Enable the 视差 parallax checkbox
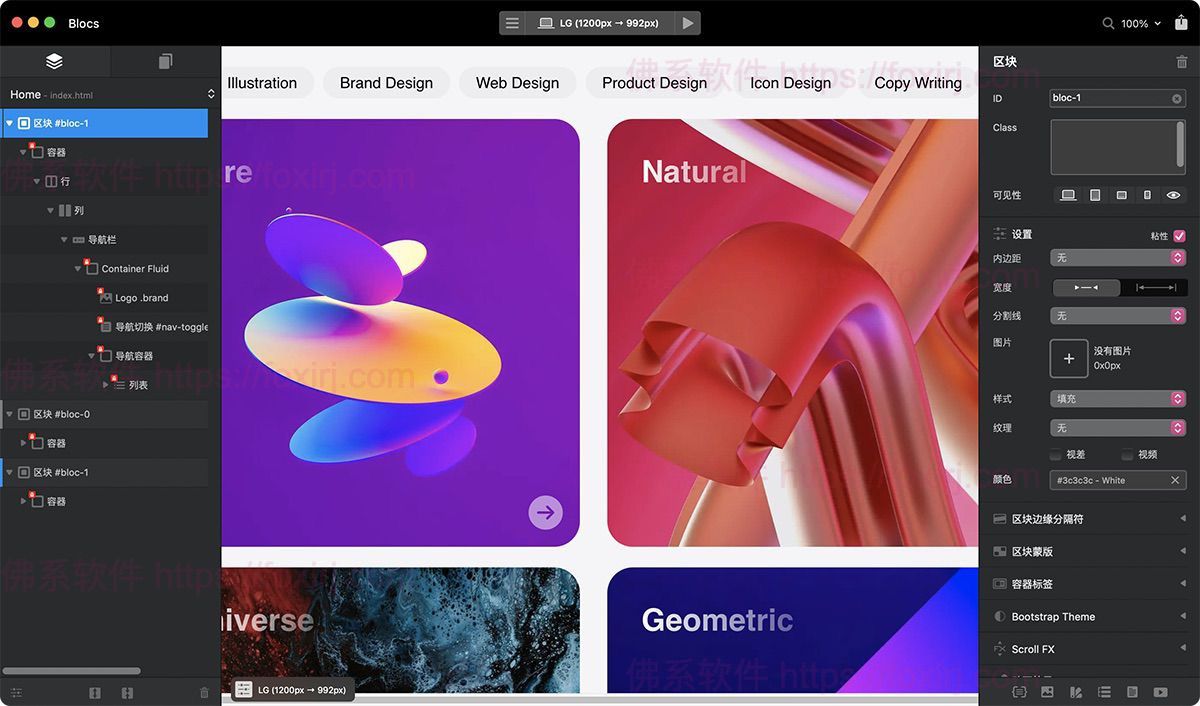This screenshot has height=706, width=1200. 1055,454
